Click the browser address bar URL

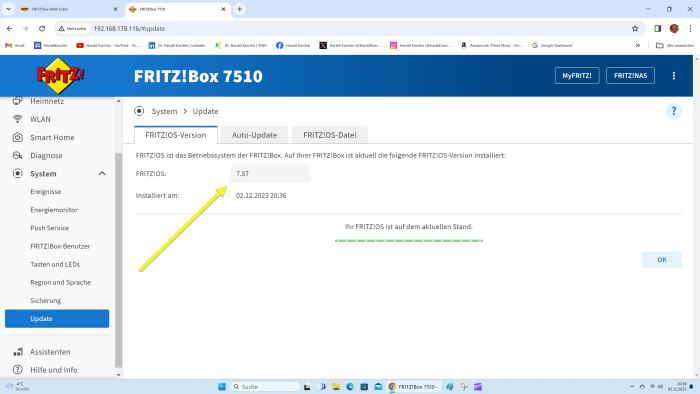(x=129, y=29)
